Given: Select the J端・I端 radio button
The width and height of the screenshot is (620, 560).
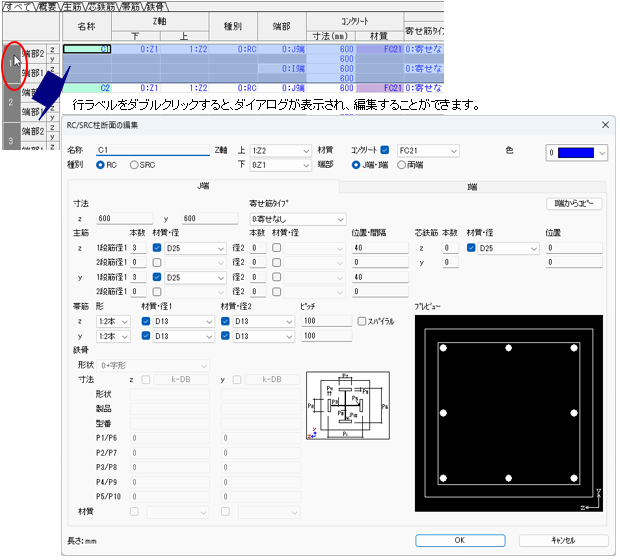Looking at the screenshot, I should pos(356,165).
